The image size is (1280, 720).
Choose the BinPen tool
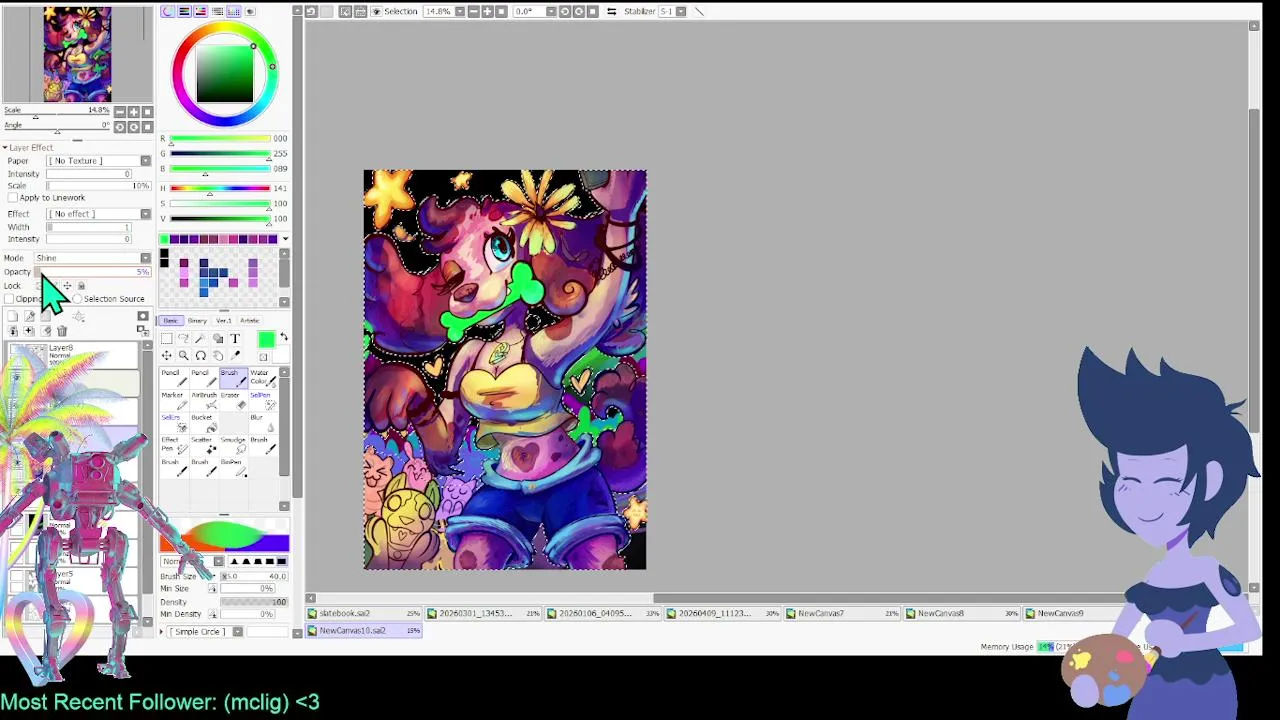pyautogui.click(x=234, y=468)
